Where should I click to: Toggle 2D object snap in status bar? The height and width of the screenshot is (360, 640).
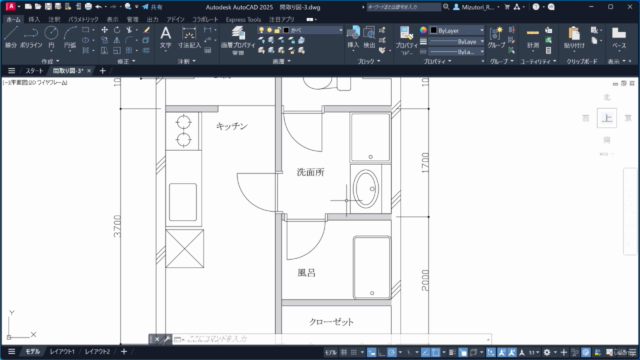pyautogui.click(x=436, y=352)
